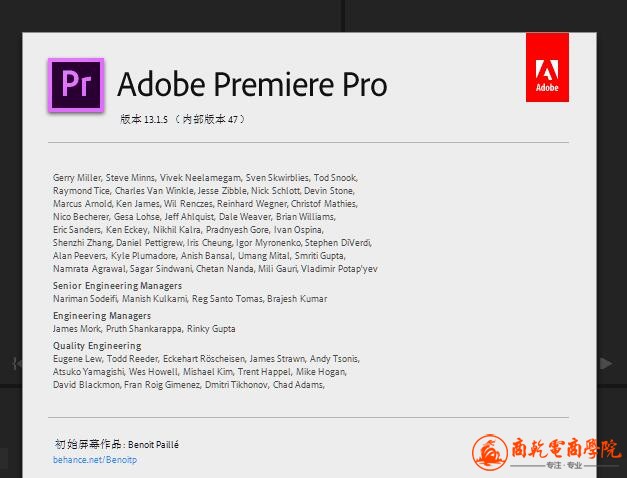Viewport: 627px width, 478px height.
Task: Click the red Adobe logo badge
Action: 547,68
